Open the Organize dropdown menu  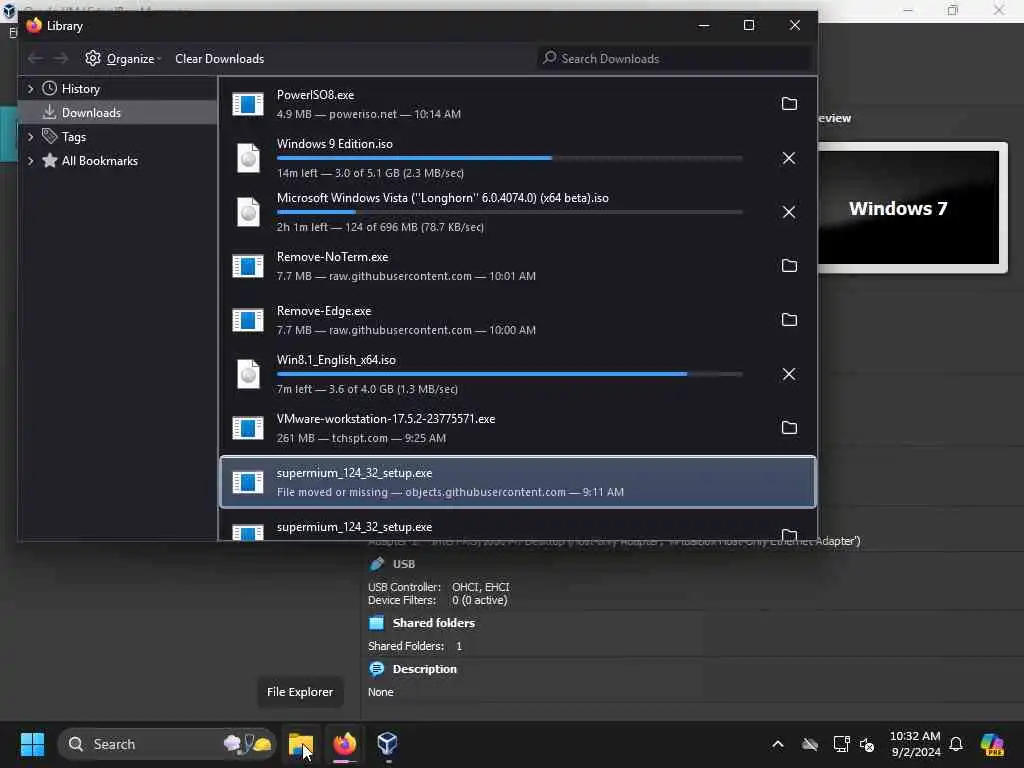(123, 59)
